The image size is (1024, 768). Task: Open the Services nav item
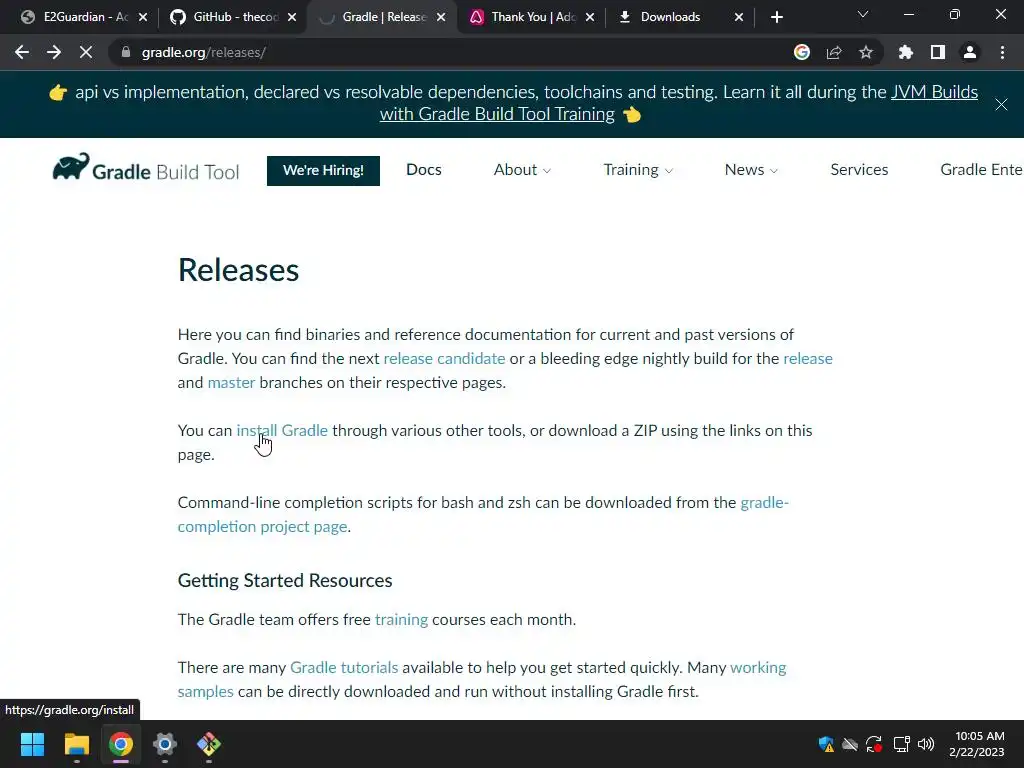click(859, 170)
